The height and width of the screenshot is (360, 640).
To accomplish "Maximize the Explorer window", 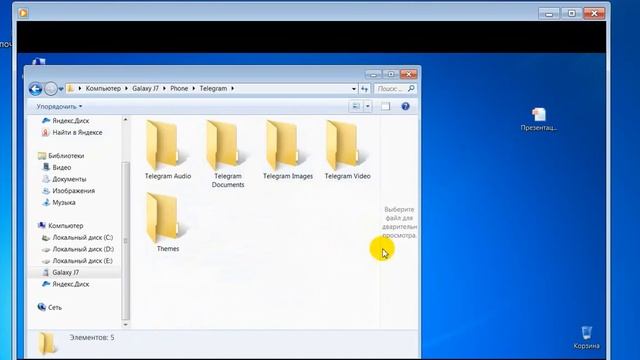I will (391, 74).
